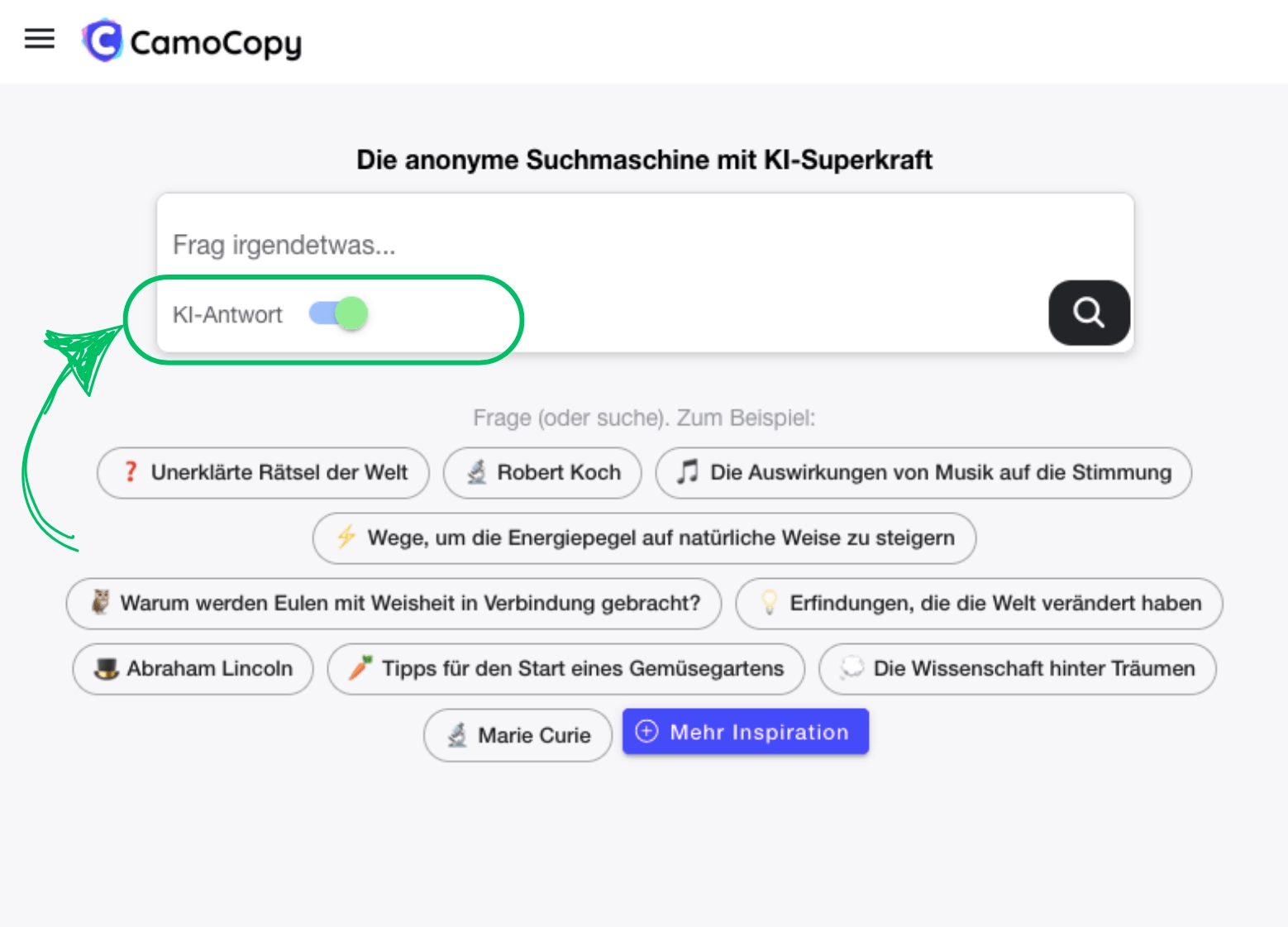Open the hamburger navigation menu

point(39,40)
